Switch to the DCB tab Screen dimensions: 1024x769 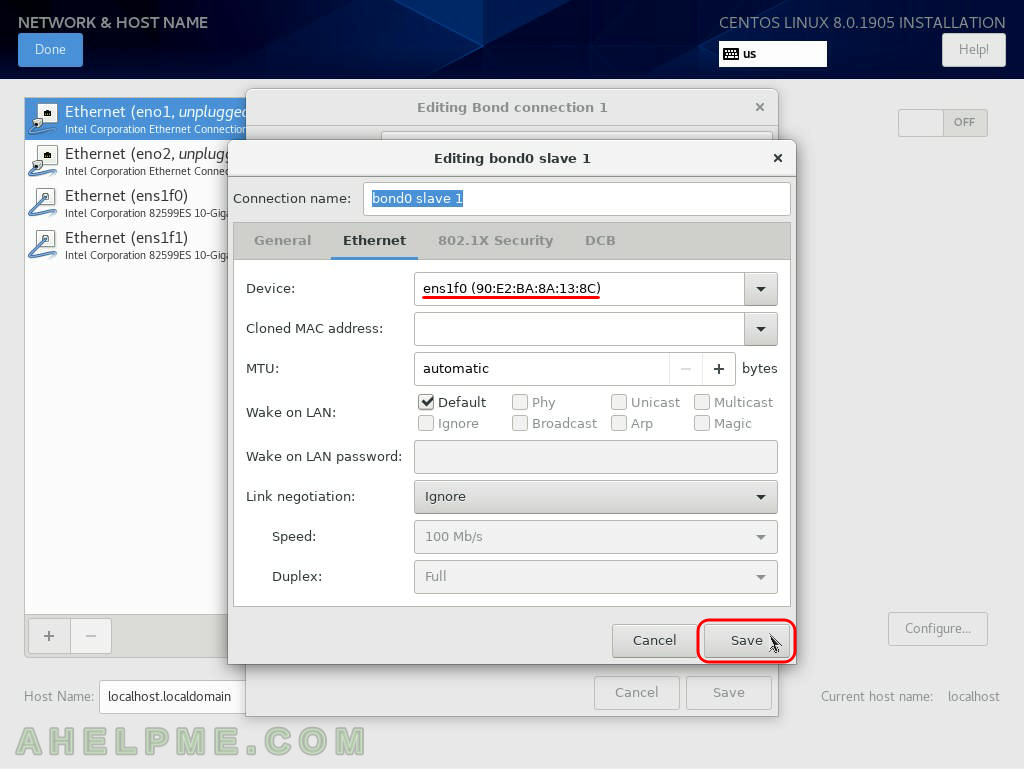pos(600,241)
